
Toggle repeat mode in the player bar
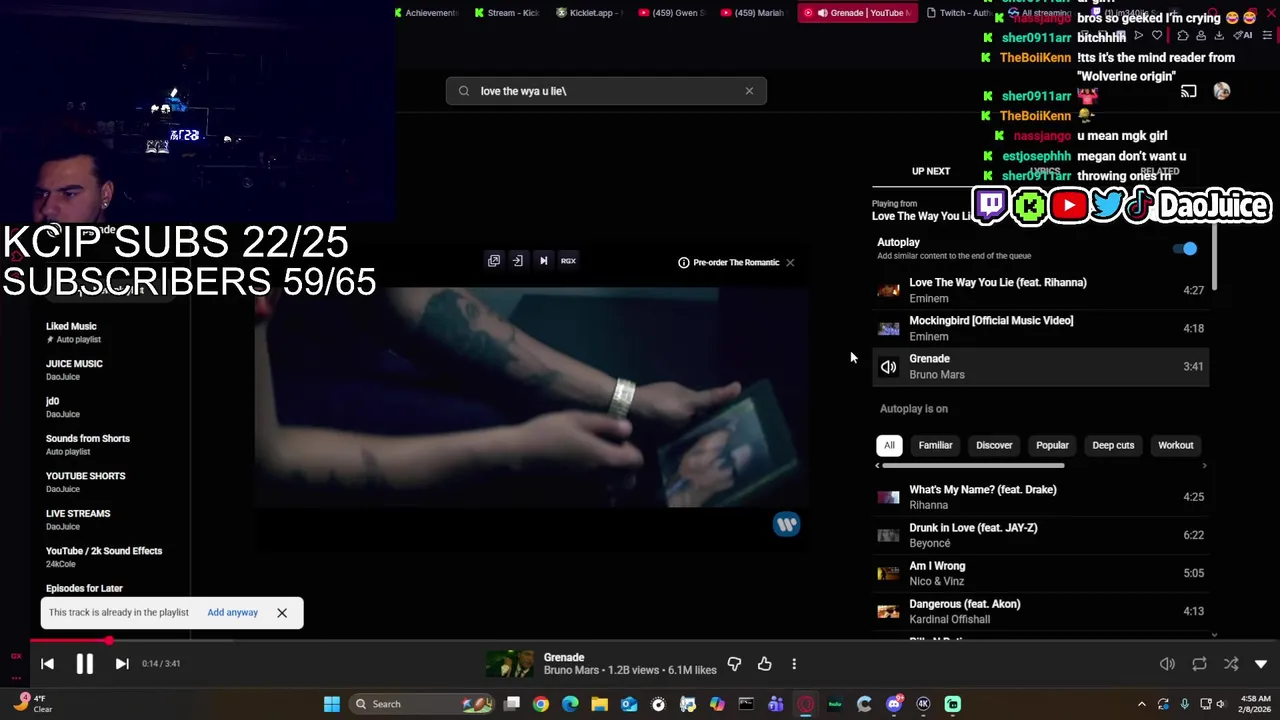pos(1199,664)
